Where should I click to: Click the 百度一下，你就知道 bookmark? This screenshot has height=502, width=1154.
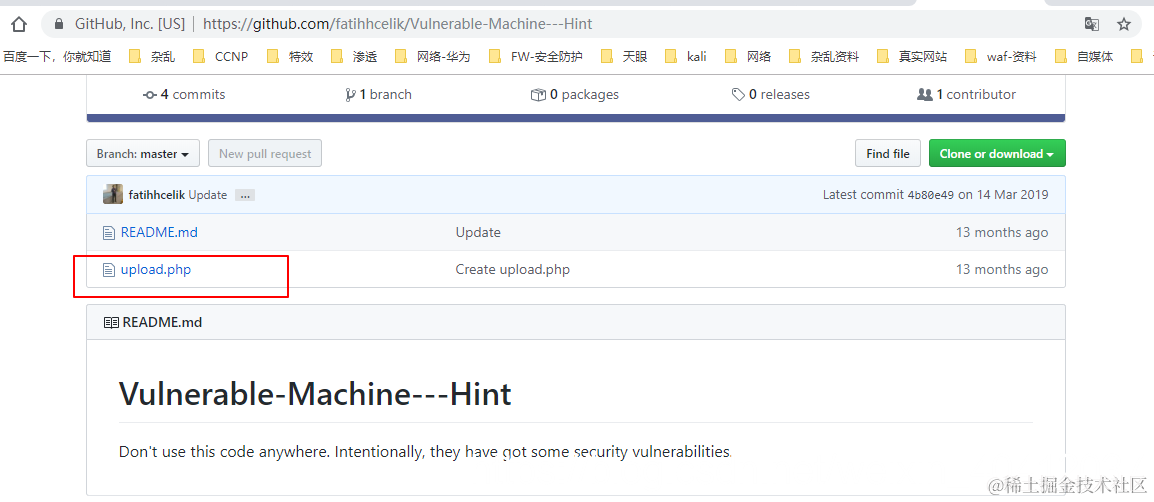[57, 57]
